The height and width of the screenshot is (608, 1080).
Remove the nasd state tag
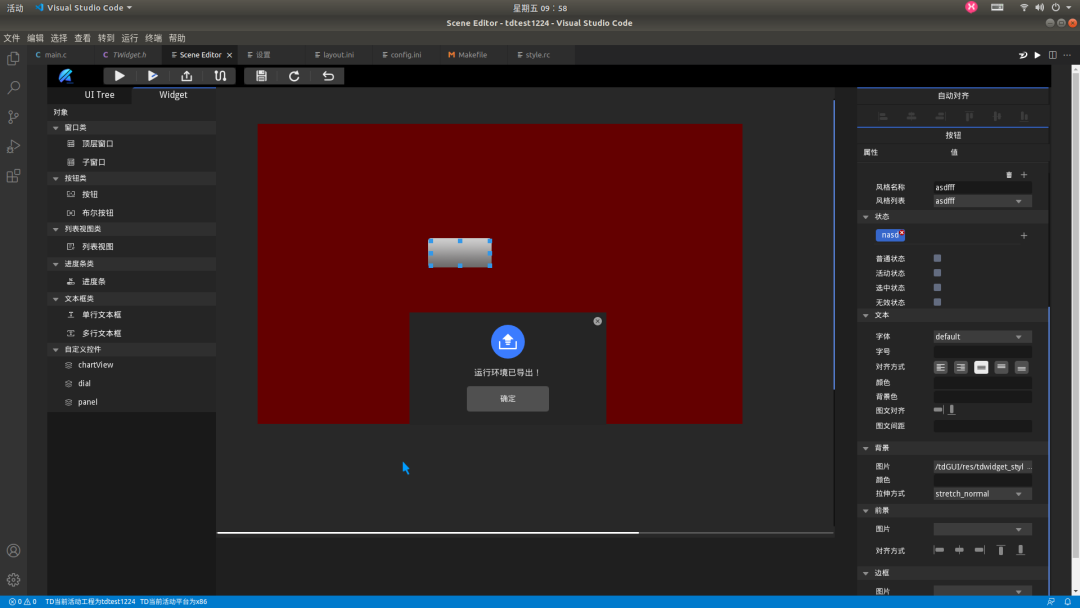[902, 232]
